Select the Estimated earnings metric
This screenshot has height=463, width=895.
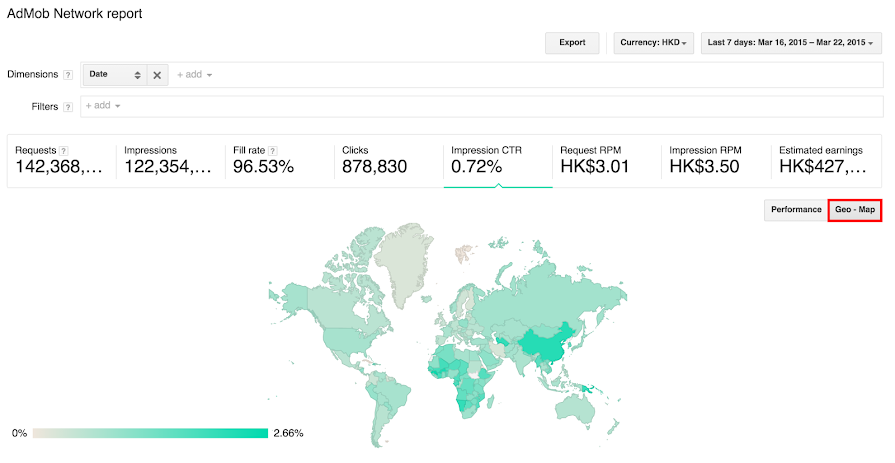827,159
